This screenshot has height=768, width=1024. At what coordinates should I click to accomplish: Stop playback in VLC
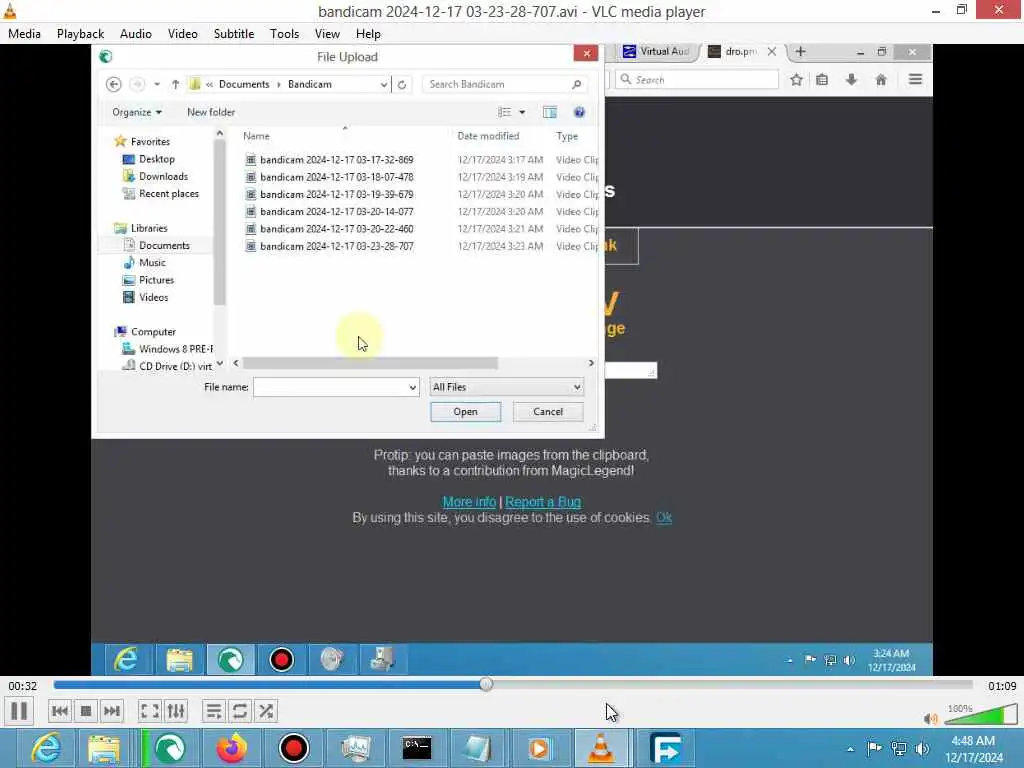pos(86,711)
